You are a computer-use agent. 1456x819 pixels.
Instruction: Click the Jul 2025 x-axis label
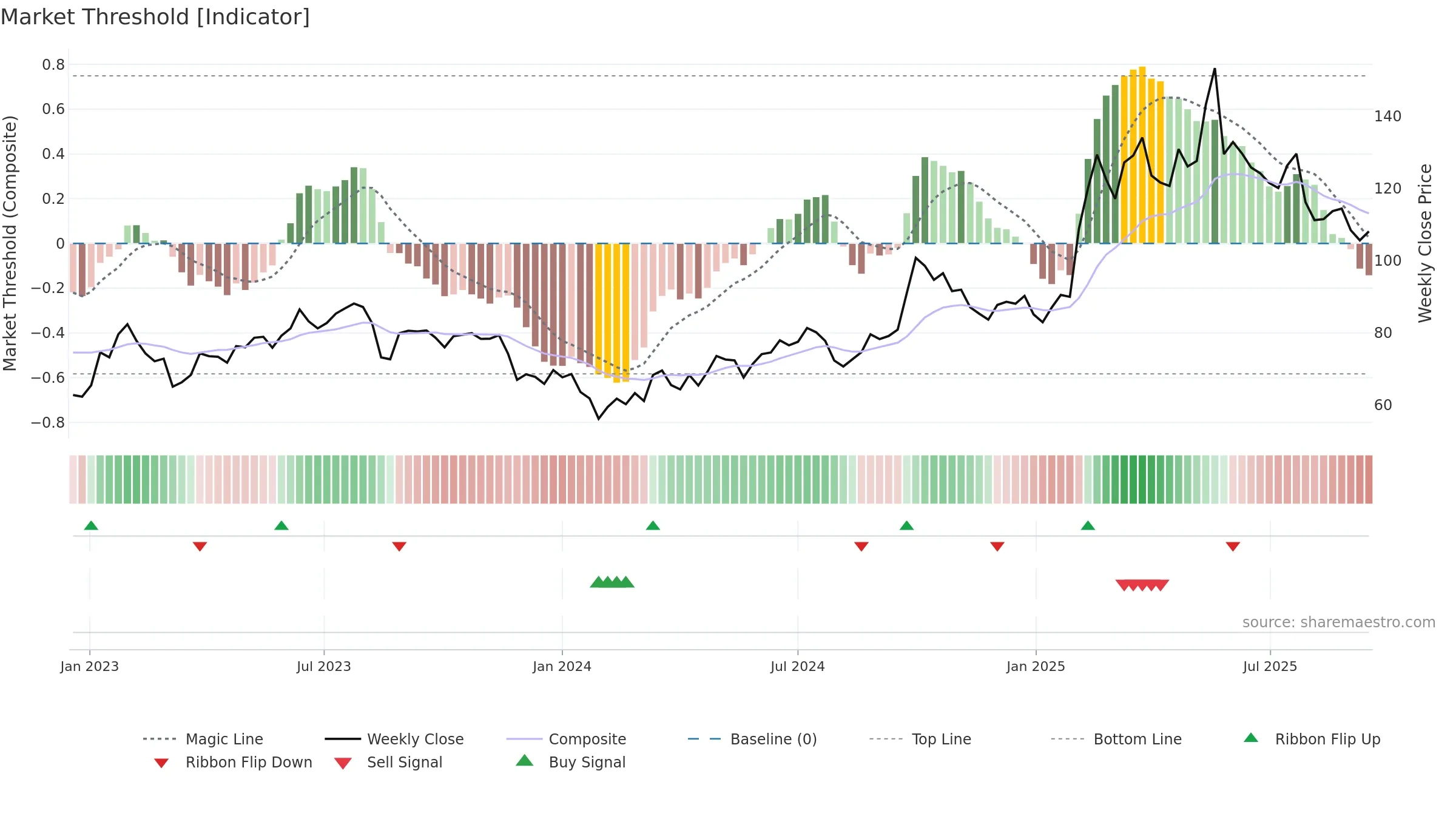[1270, 666]
